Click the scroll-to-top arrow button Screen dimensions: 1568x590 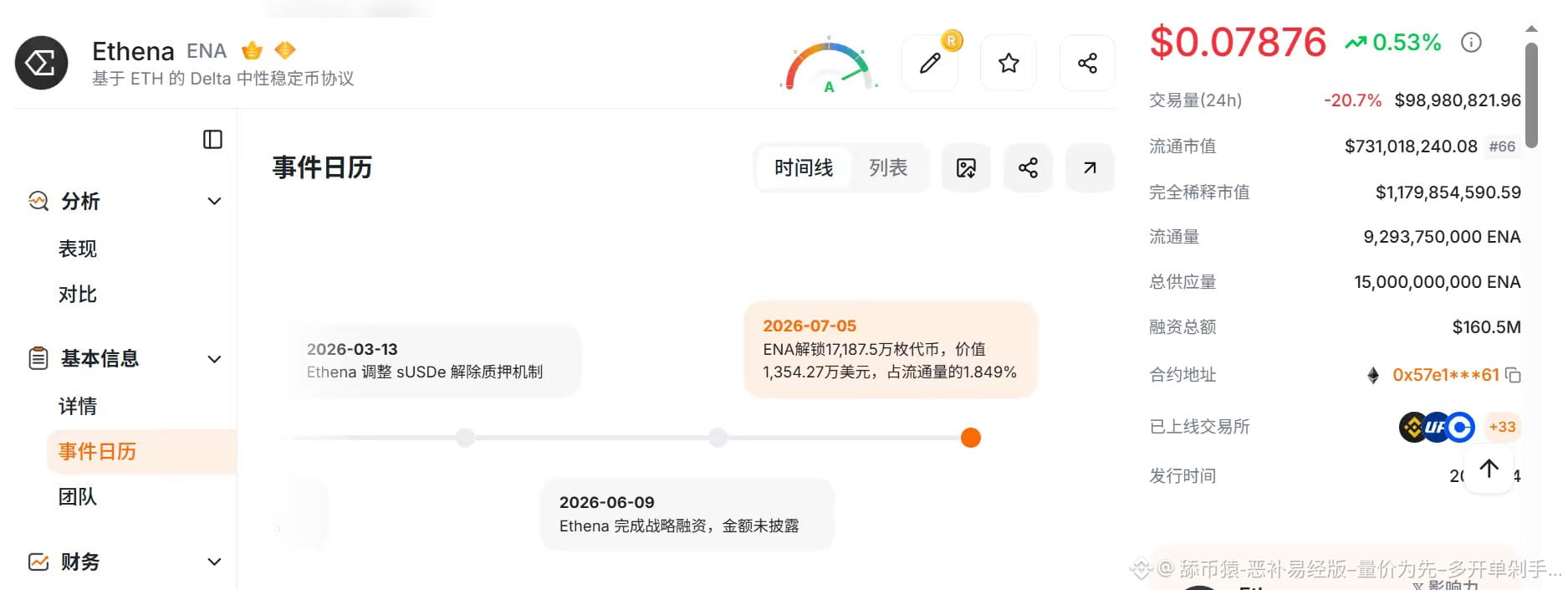click(1489, 469)
